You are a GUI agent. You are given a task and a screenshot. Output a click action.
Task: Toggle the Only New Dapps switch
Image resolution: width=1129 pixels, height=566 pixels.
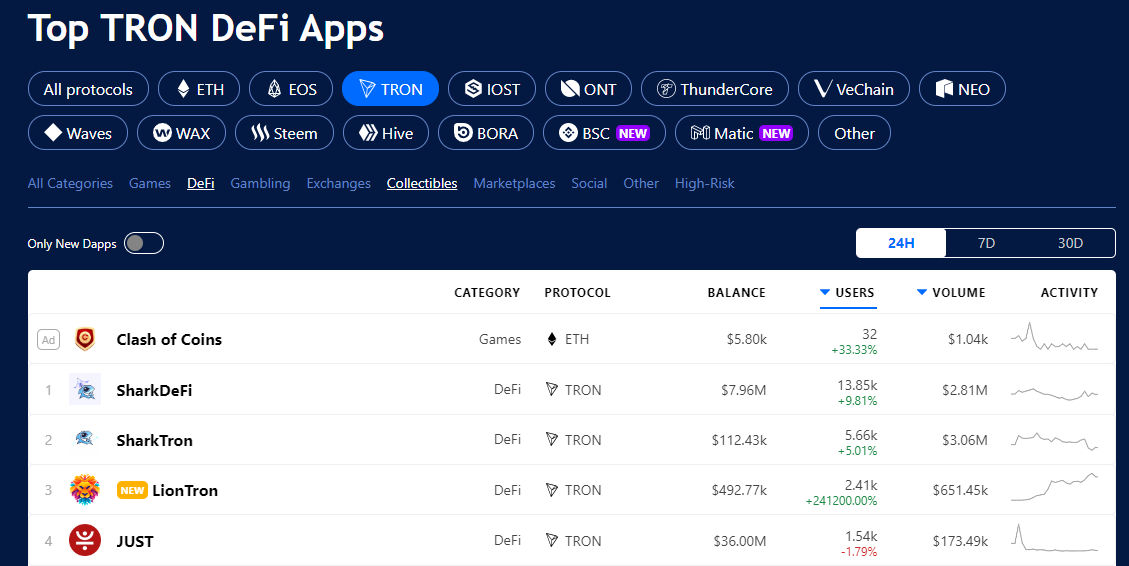click(x=144, y=243)
